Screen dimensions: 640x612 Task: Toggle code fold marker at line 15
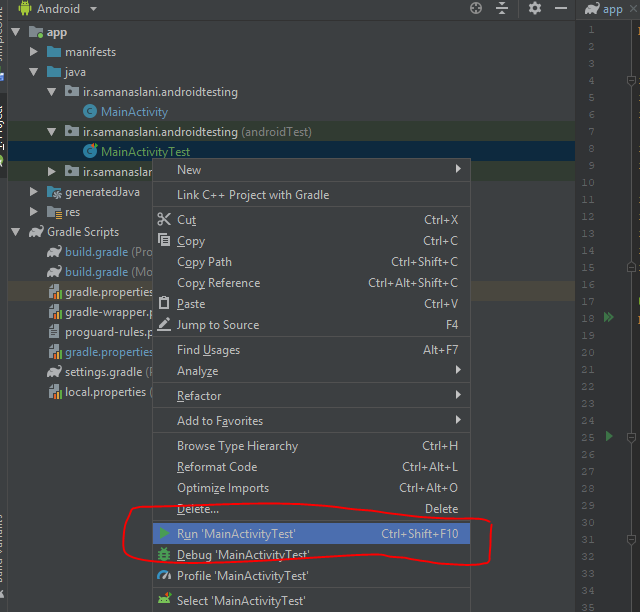631,267
